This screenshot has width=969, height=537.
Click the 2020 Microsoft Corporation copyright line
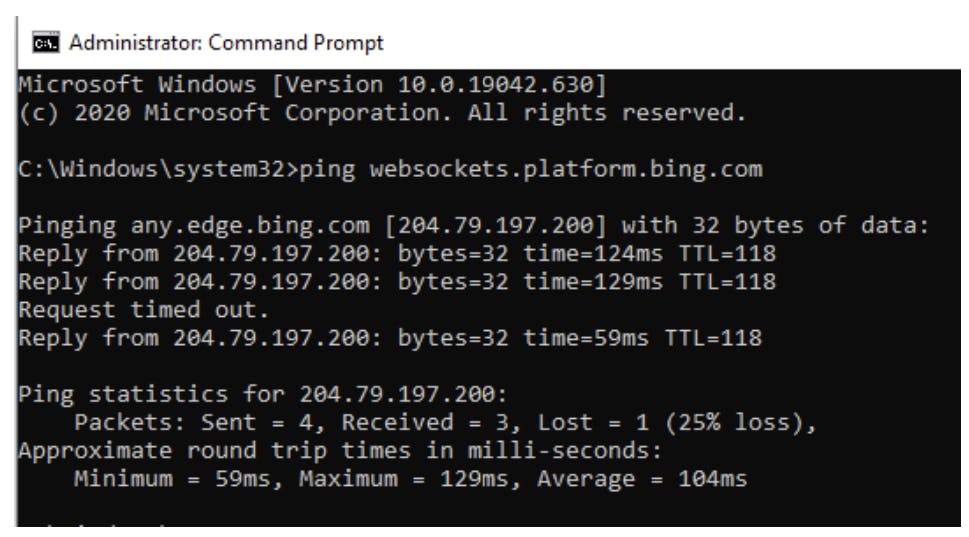382,113
